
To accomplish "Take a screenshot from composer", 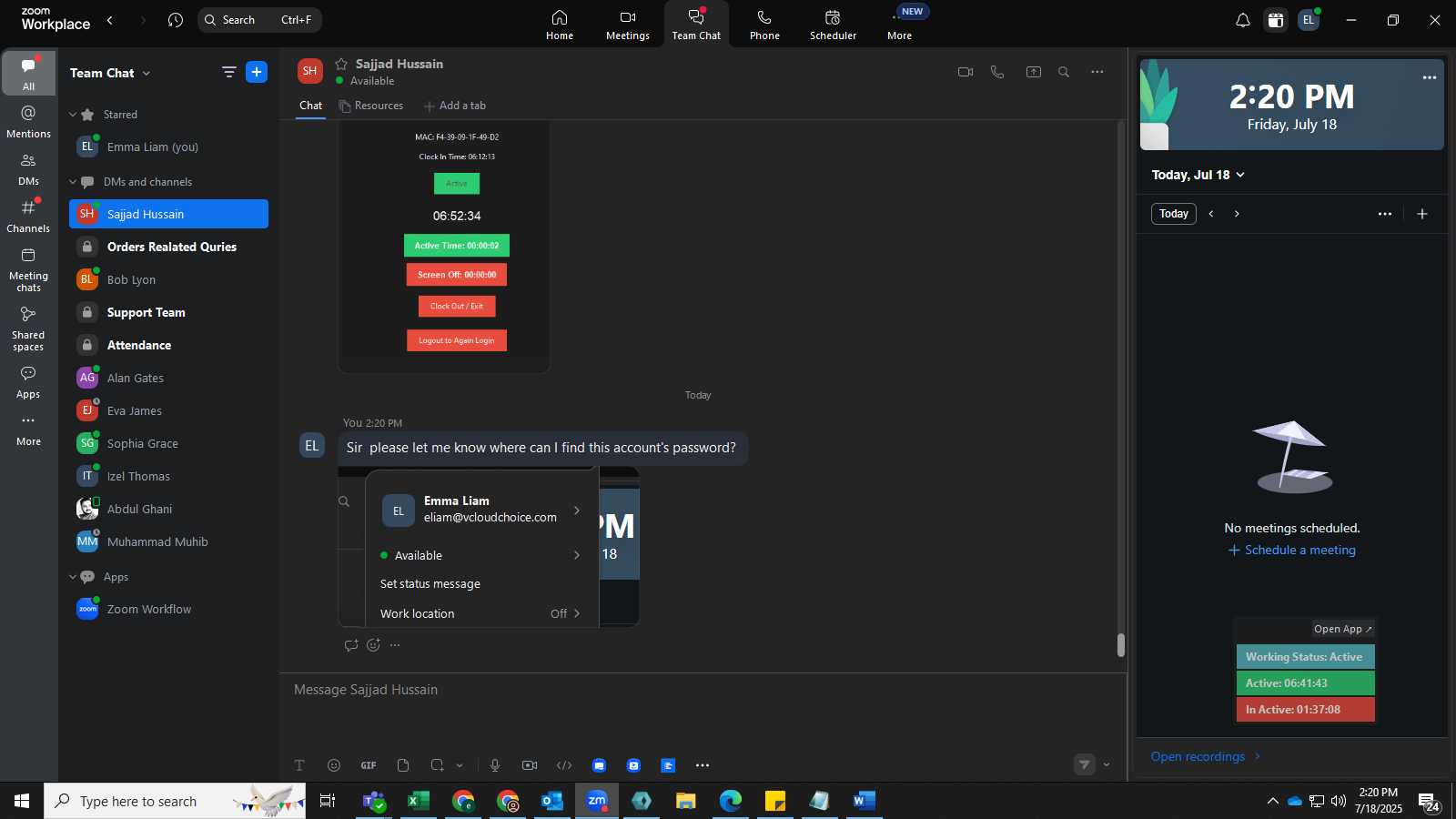I will coord(438,765).
